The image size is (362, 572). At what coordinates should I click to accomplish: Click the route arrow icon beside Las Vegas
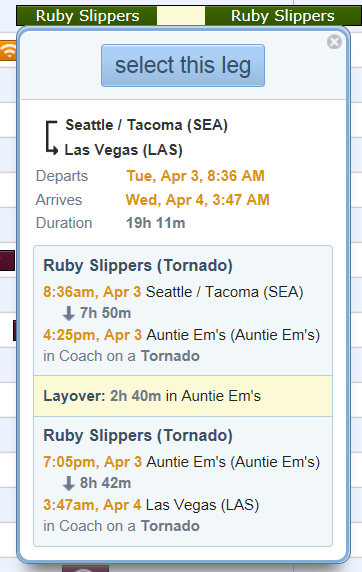(52, 138)
